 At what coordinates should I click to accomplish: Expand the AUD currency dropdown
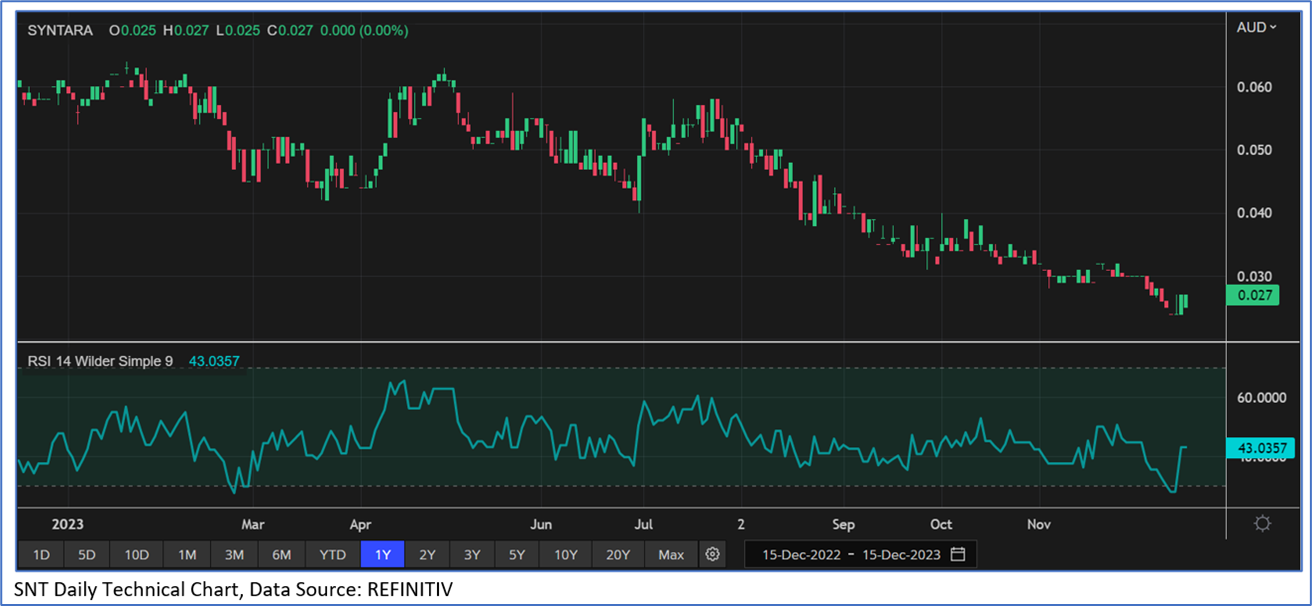(1256, 27)
